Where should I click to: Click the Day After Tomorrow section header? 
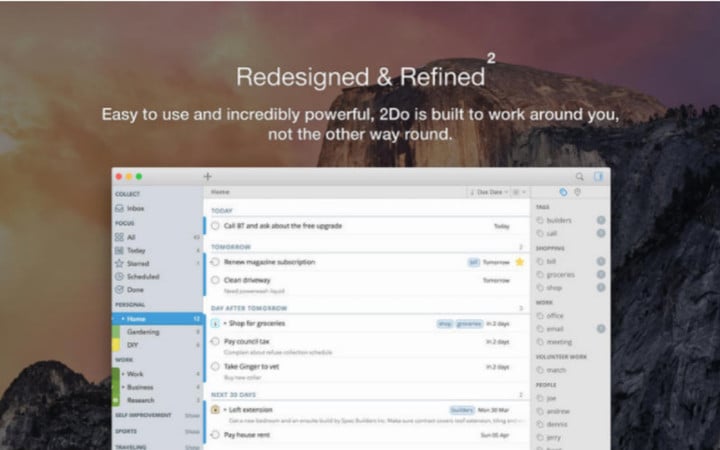pos(249,308)
